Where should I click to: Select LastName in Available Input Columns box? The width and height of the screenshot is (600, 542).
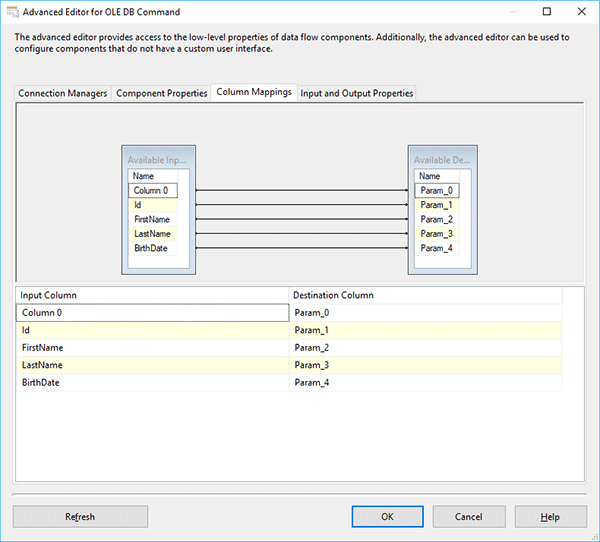pyautogui.click(x=152, y=233)
